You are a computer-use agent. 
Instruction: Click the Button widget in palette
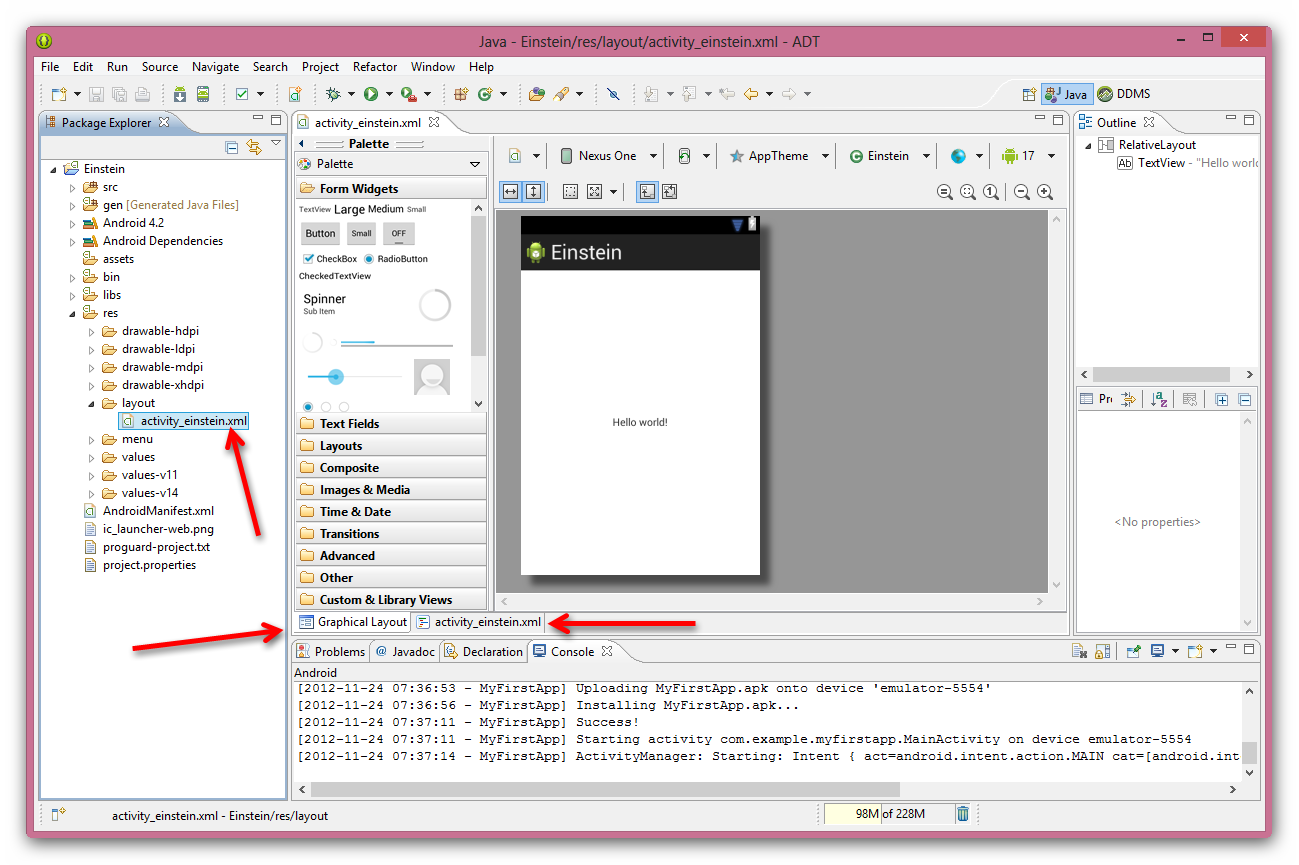320,234
